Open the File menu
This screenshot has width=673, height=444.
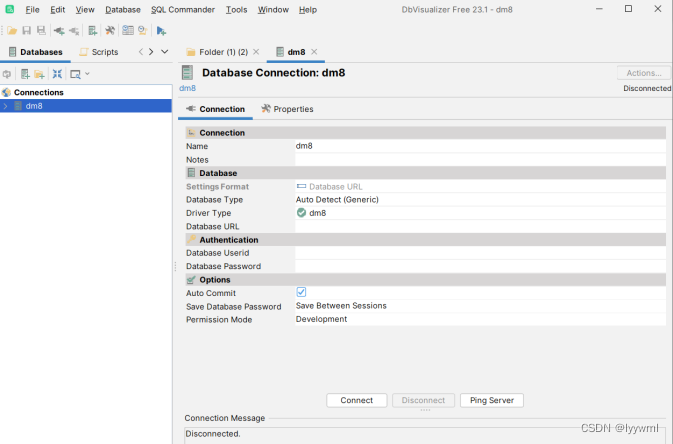(x=32, y=9)
